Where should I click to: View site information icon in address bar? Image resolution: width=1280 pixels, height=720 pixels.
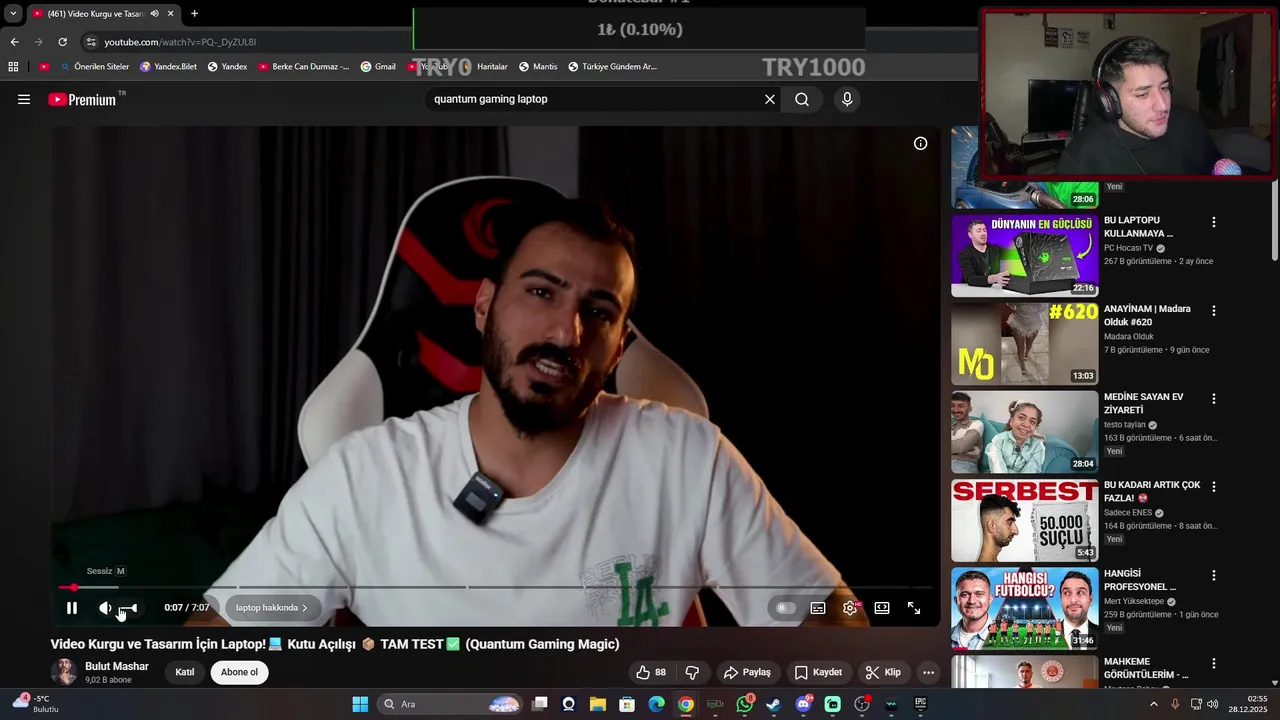coord(91,42)
